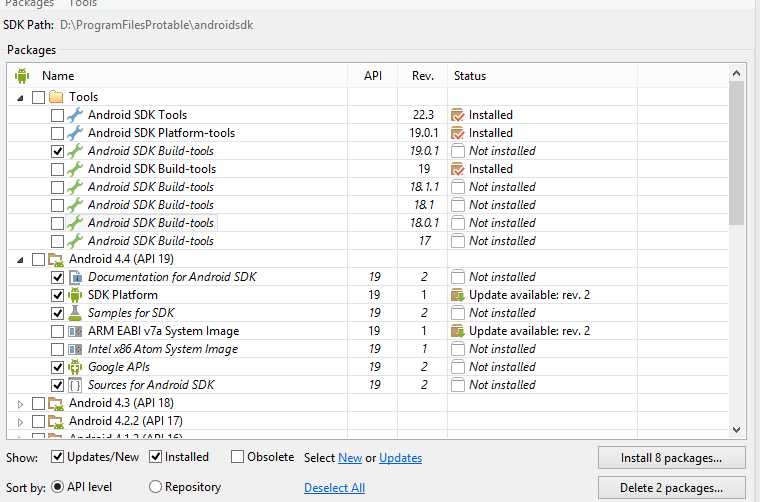Click the Android robot icon in header
The width and height of the screenshot is (760, 502).
point(22,76)
